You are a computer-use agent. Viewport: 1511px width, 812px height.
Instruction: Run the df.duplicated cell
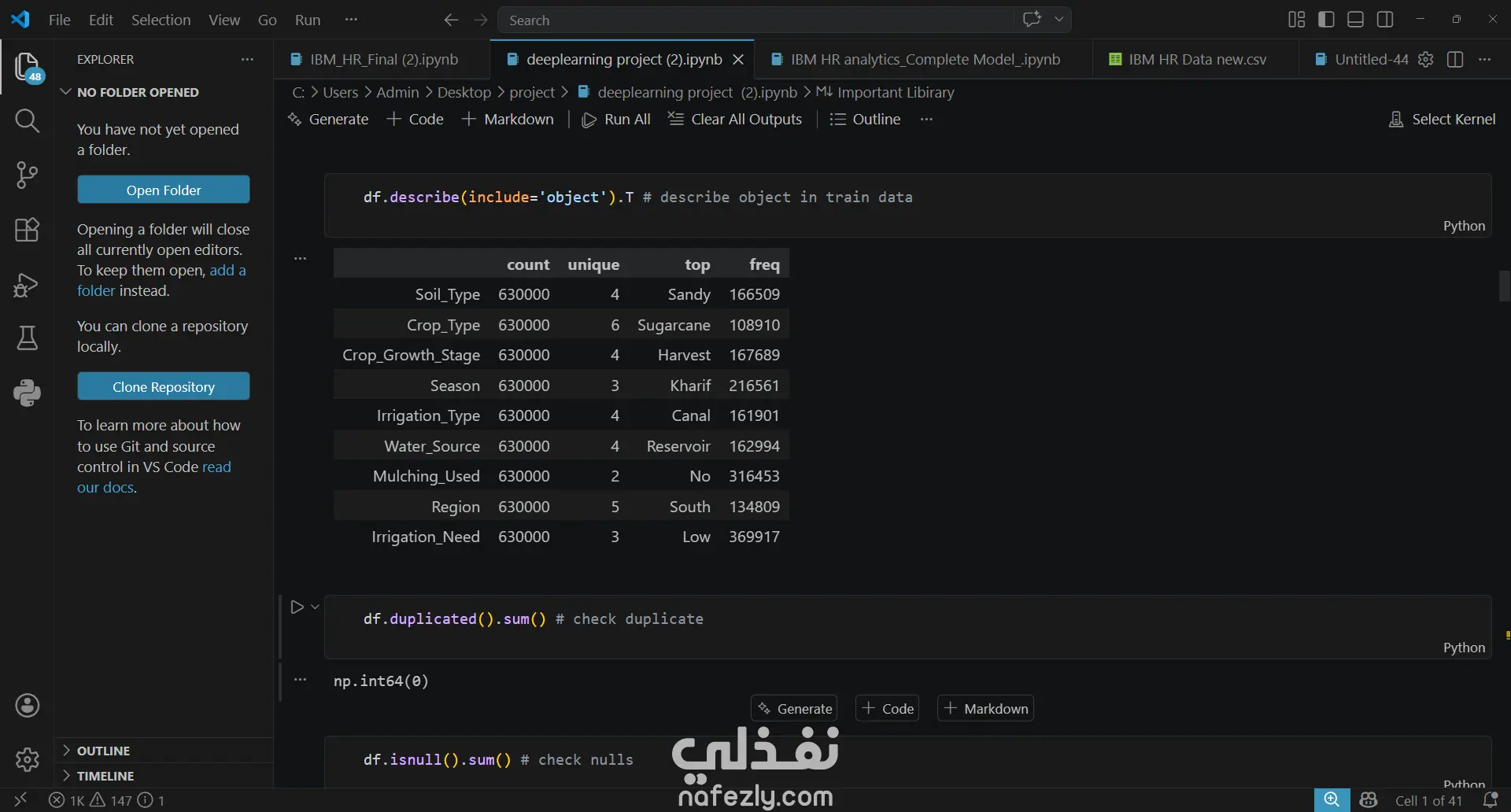click(x=297, y=607)
